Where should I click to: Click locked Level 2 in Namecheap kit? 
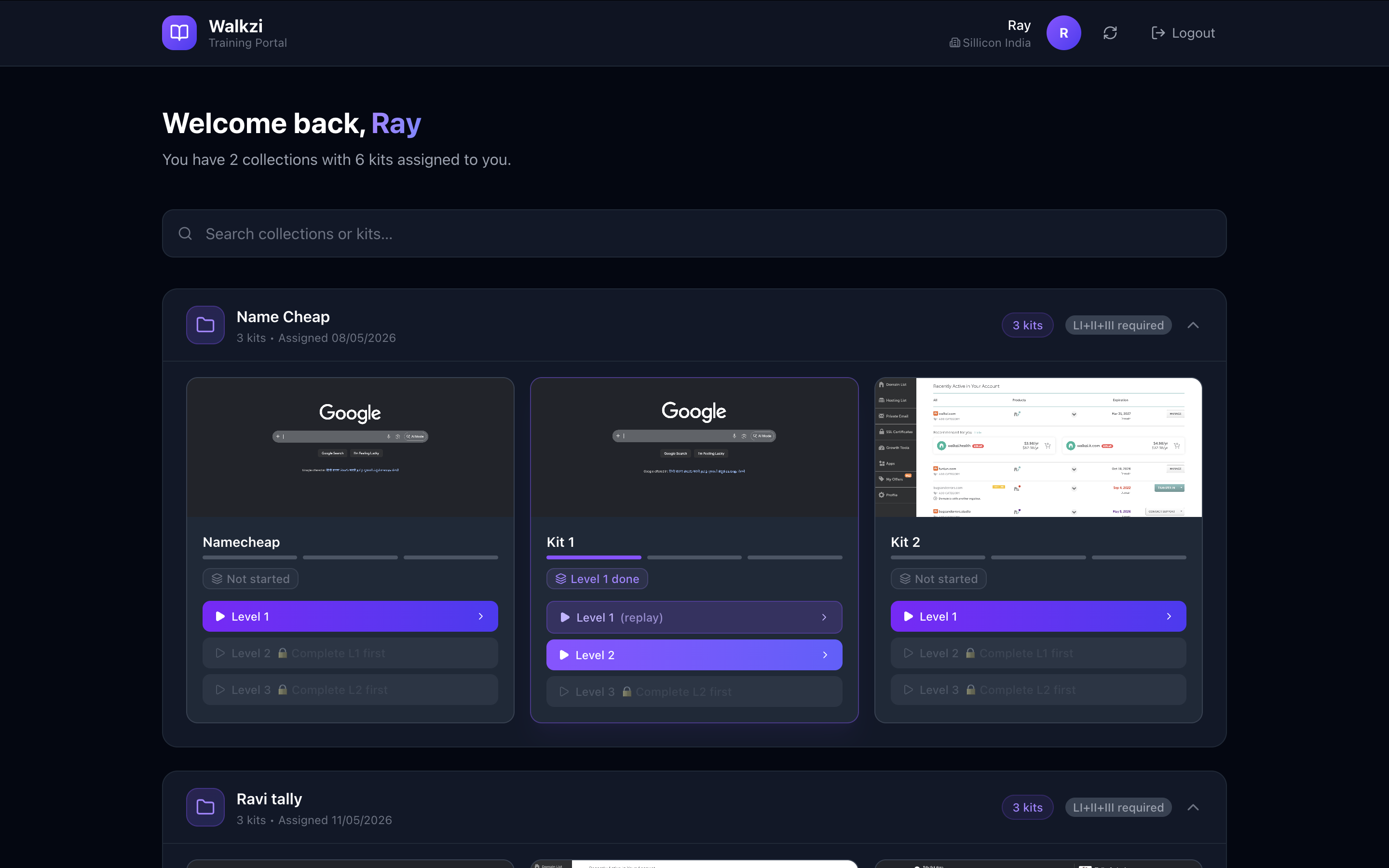(x=350, y=653)
